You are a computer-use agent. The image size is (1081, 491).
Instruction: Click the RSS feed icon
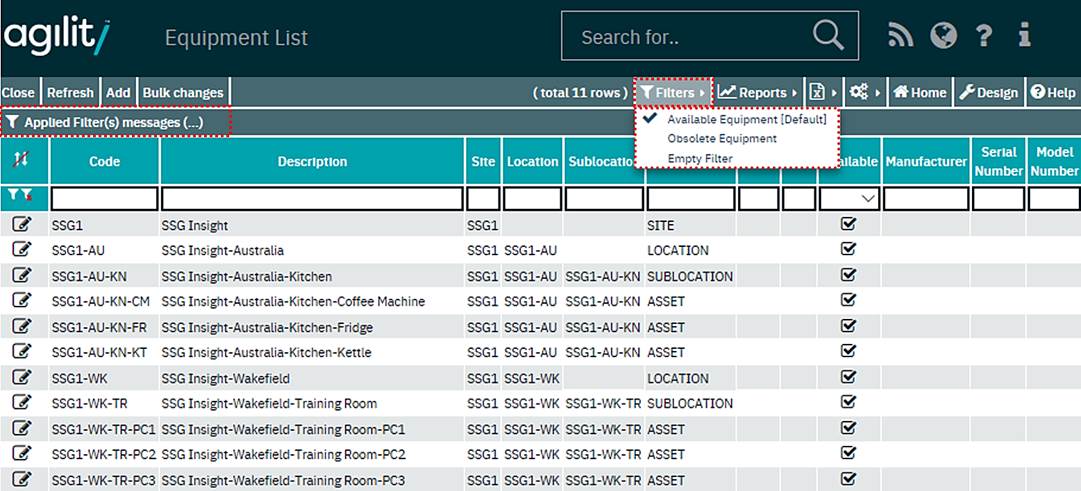[x=900, y=37]
